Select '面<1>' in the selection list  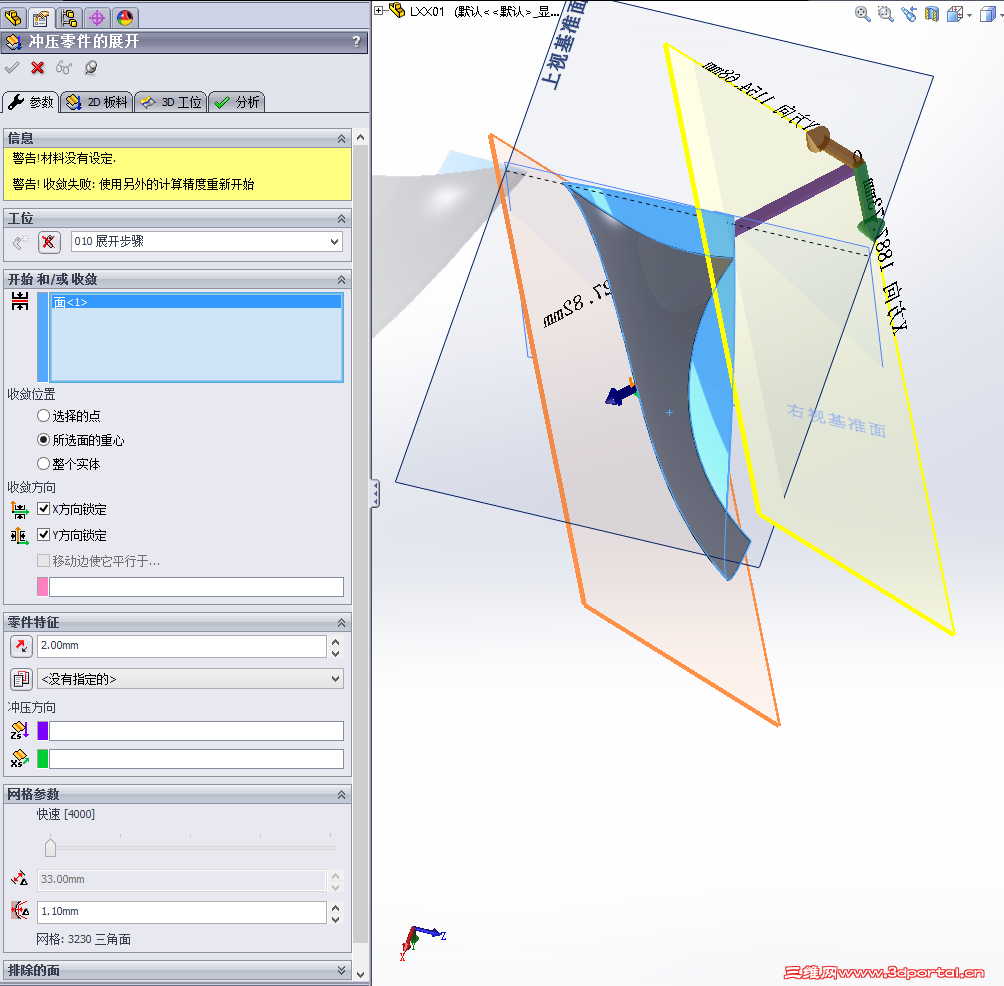point(196,302)
